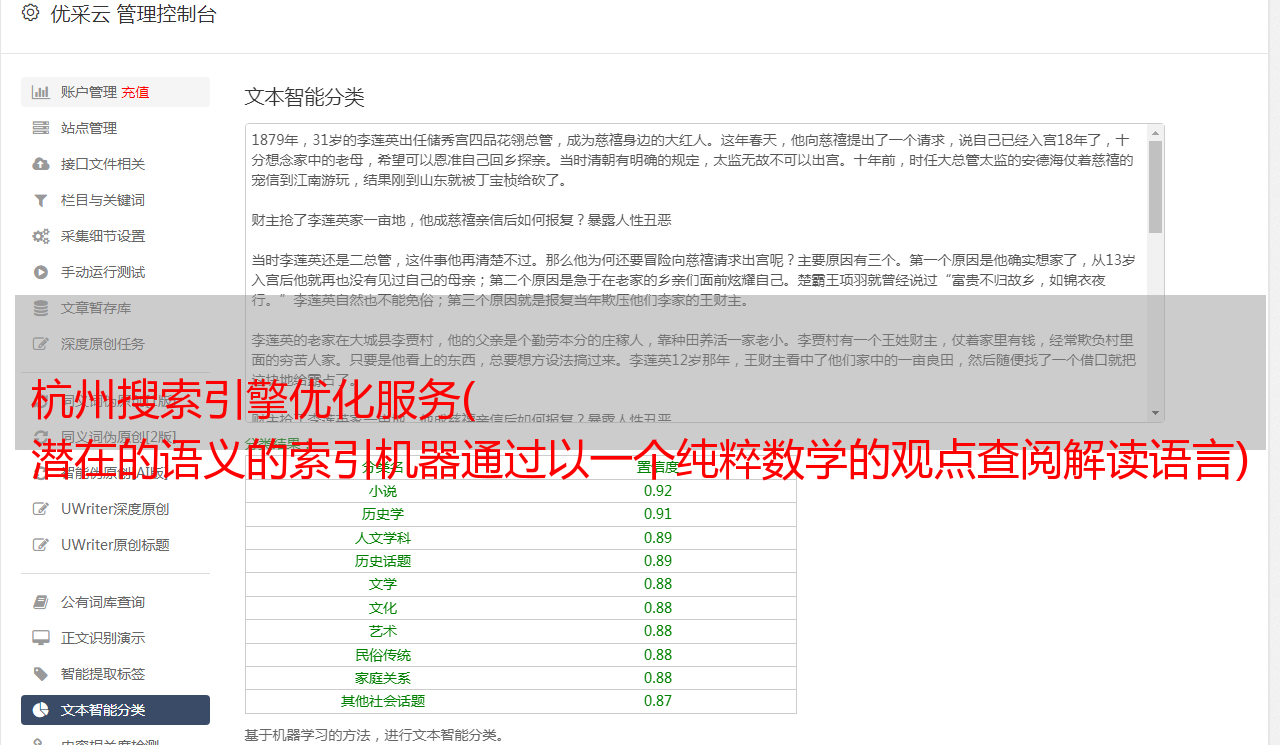Image resolution: width=1280 pixels, height=745 pixels.
Task: Click the 历史学 category cell
Action: (x=383, y=514)
